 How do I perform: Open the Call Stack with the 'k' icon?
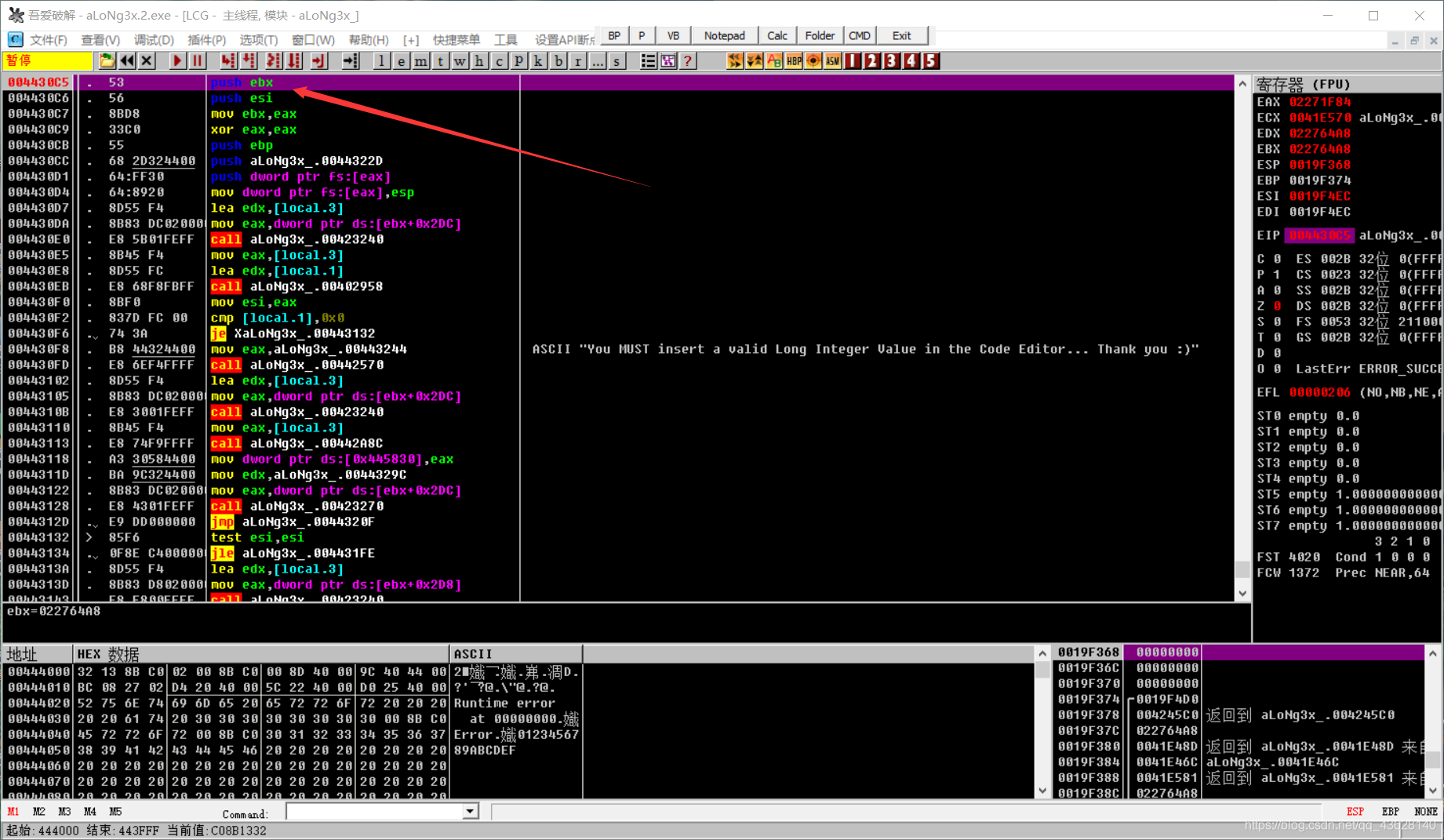538,60
